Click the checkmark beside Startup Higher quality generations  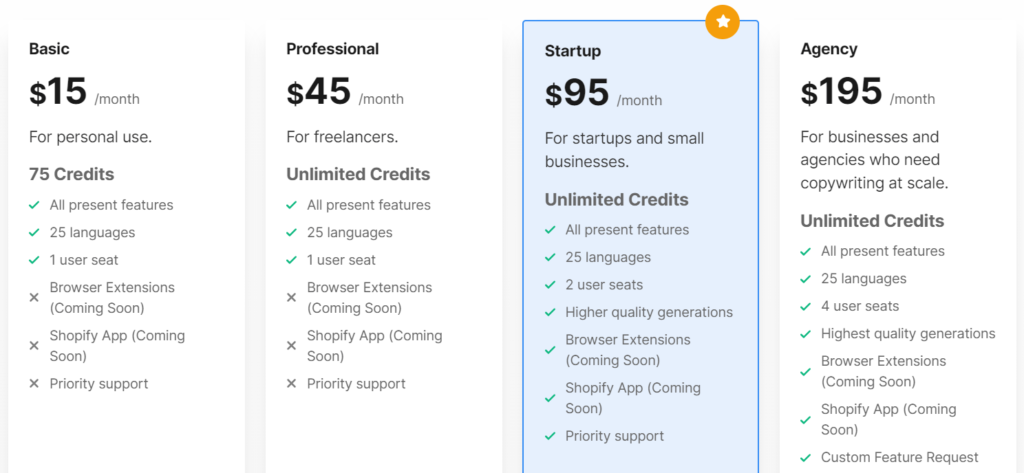coord(550,312)
